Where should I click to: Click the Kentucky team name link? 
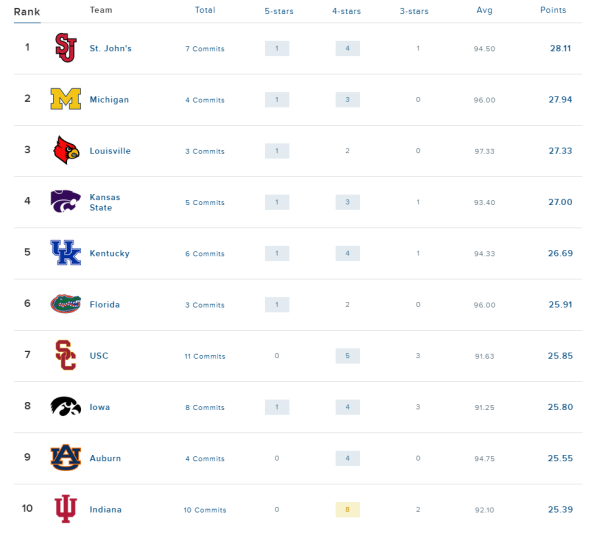[x=109, y=254]
